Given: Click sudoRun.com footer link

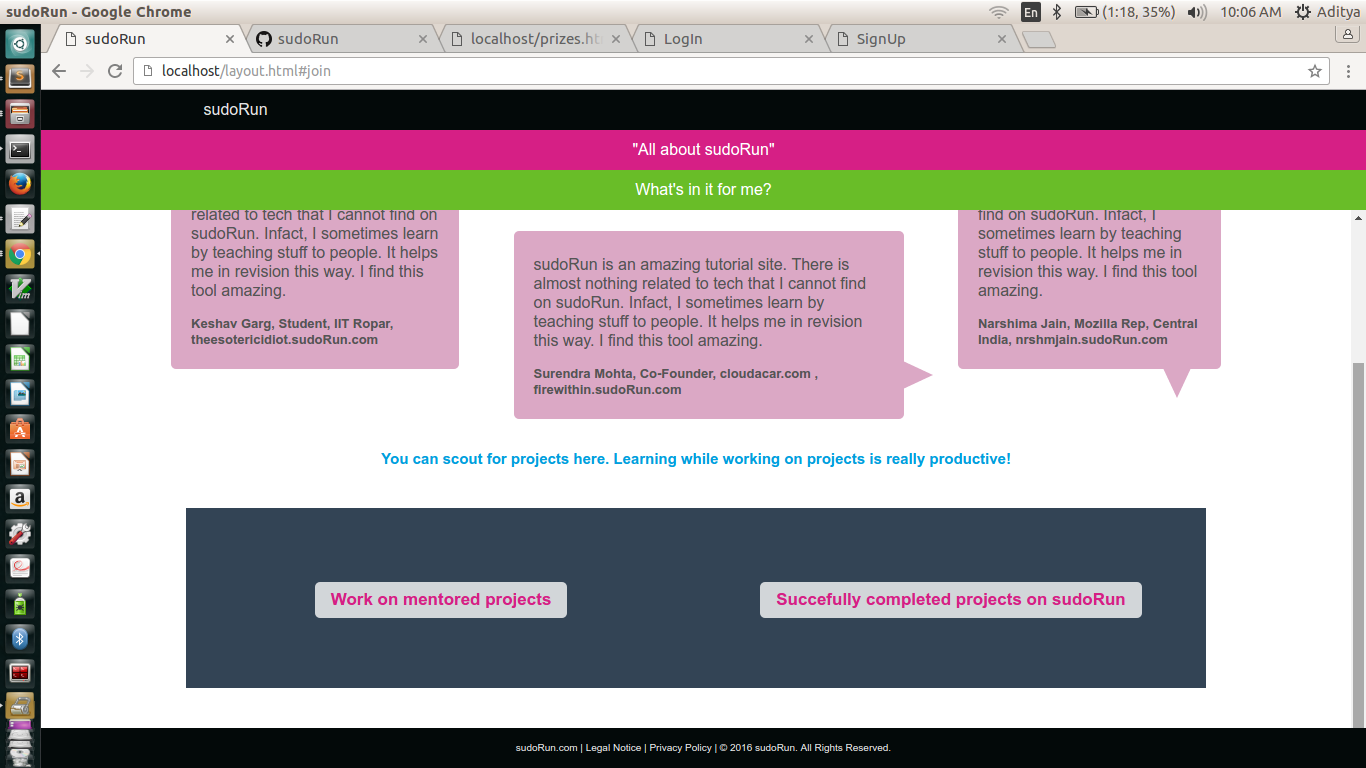Looking at the screenshot, I should [547, 748].
